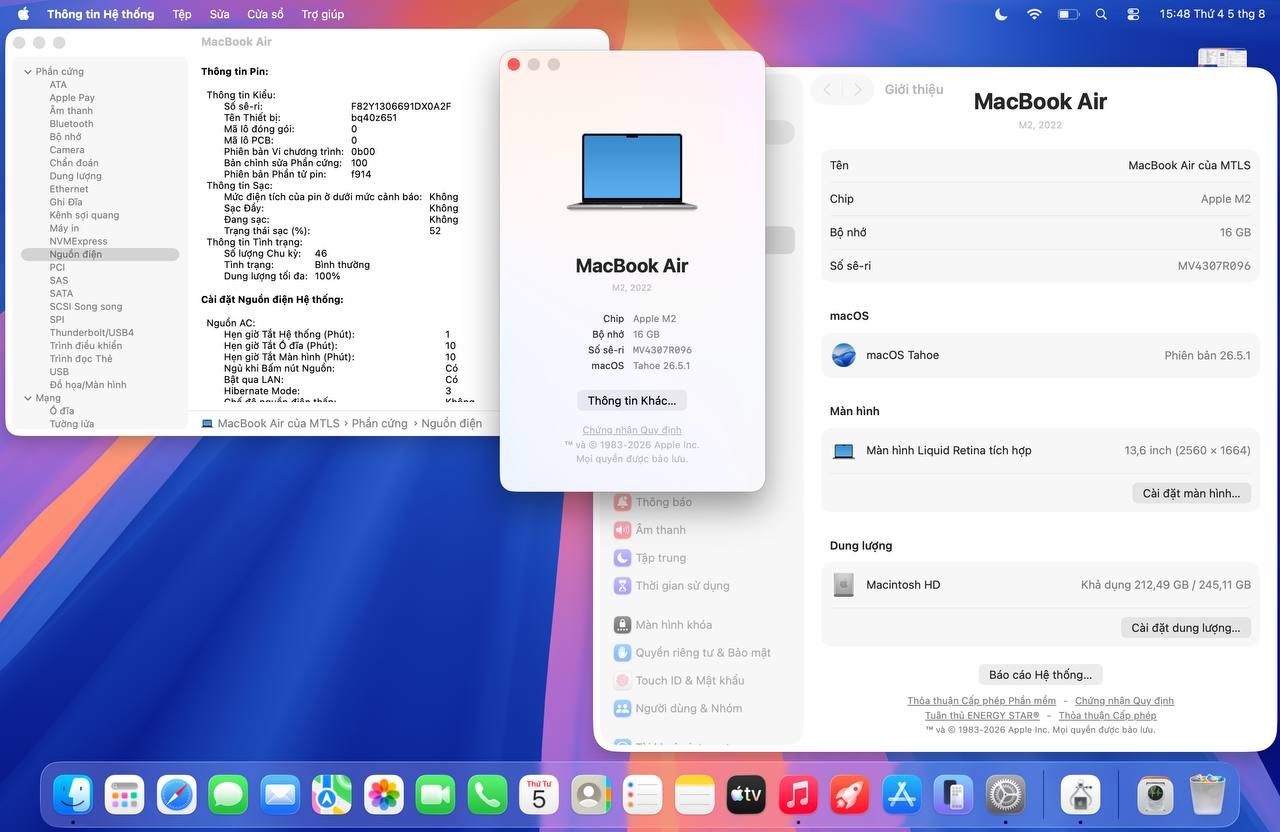This screenshot has height=832, width=1280.
Task: Open the Apple menu
Action: coord(23,14)
